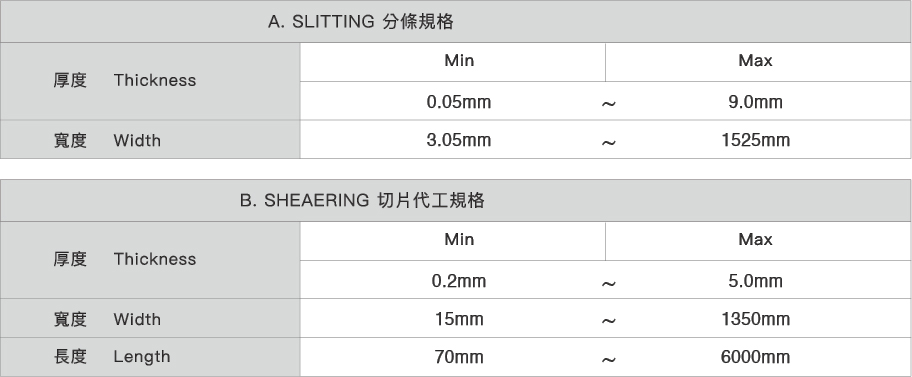Click the Max header in shearing table
This screenshot has height=377, width=912.
[755, 240]
